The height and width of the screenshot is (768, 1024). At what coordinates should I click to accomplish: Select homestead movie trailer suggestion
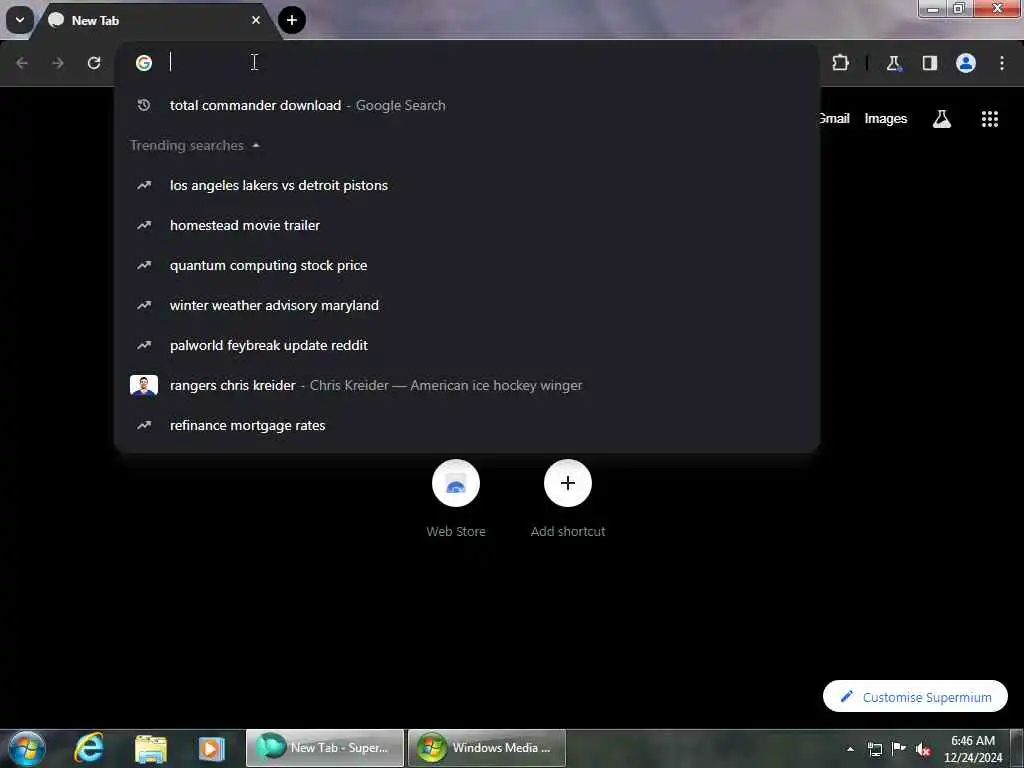click(467, 225)
